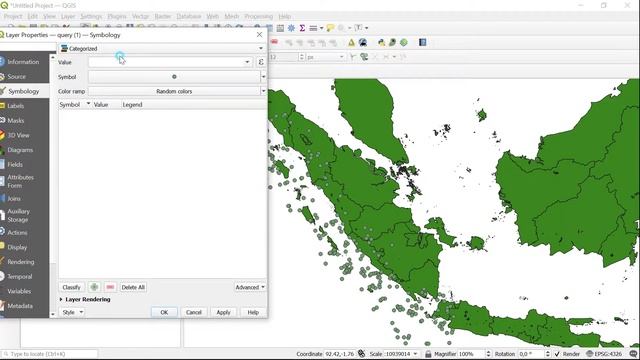Open the Layer menu

click(x=68, y=16)
